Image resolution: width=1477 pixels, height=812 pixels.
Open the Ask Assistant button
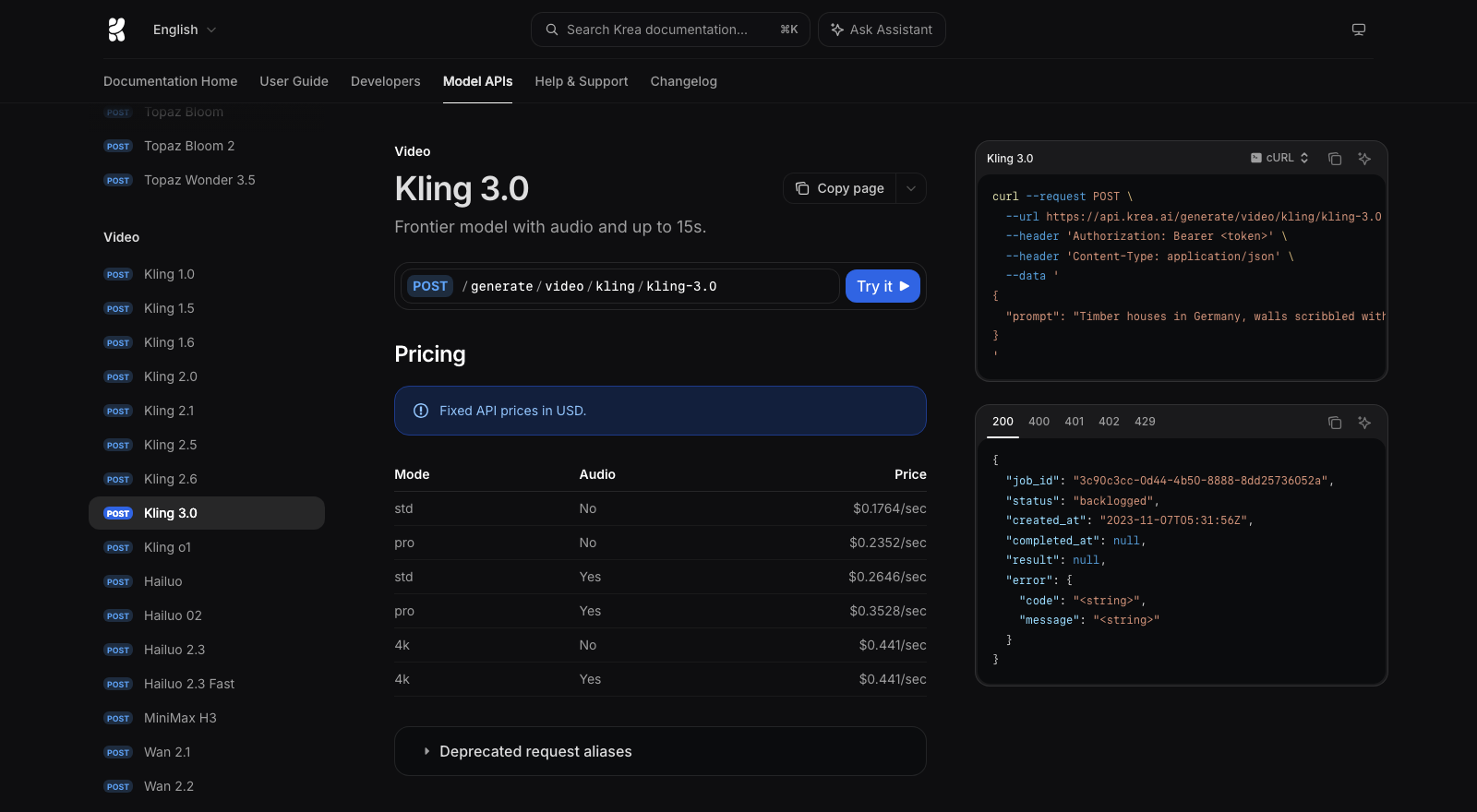pyautogui.click(x=882, y=30)
